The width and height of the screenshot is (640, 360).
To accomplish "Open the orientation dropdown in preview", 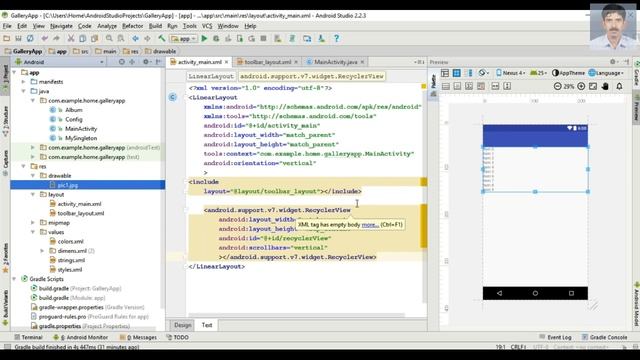I will [483, 73].
